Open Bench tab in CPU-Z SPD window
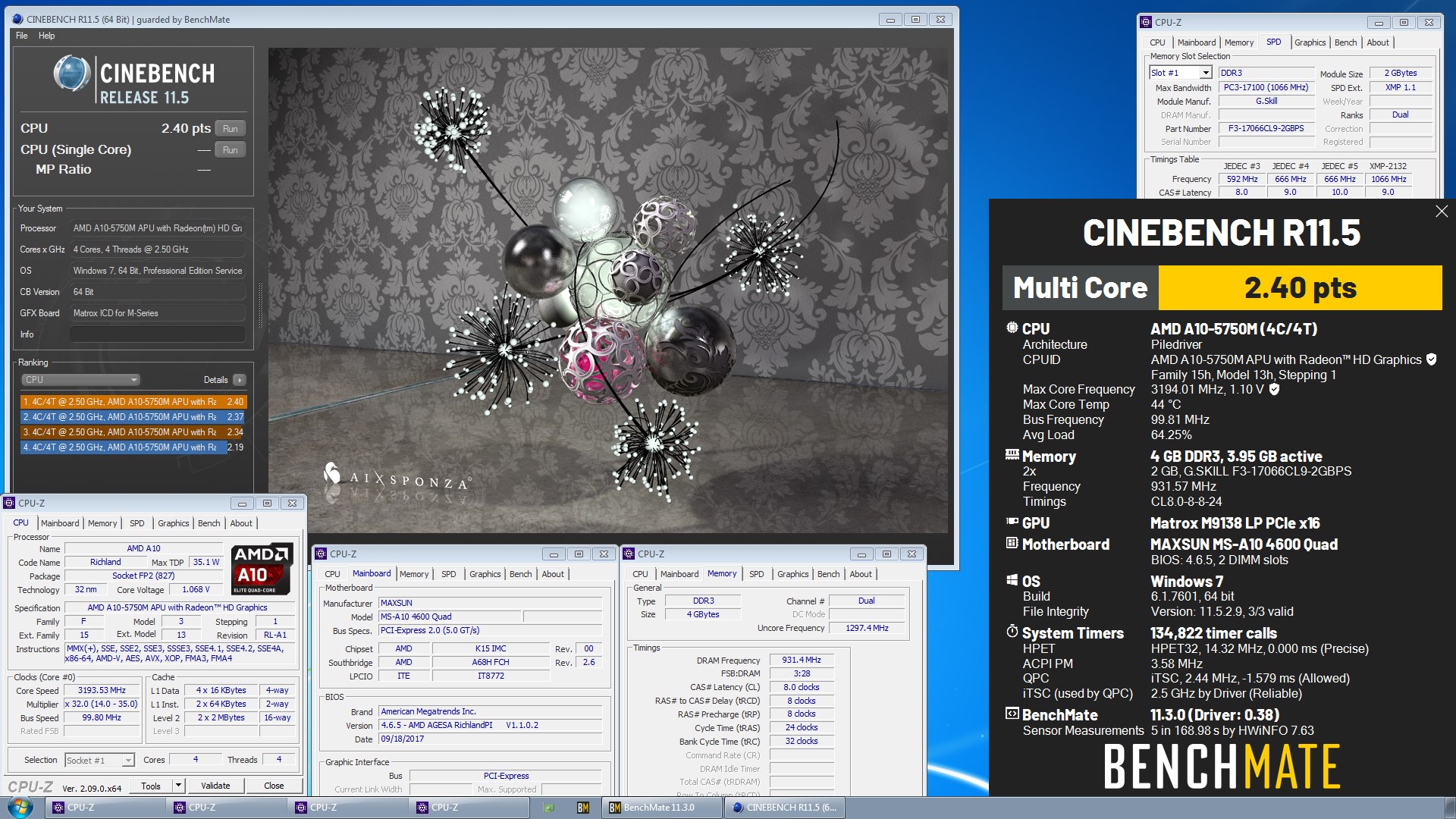The image size is (1456, 819). 1345,42
